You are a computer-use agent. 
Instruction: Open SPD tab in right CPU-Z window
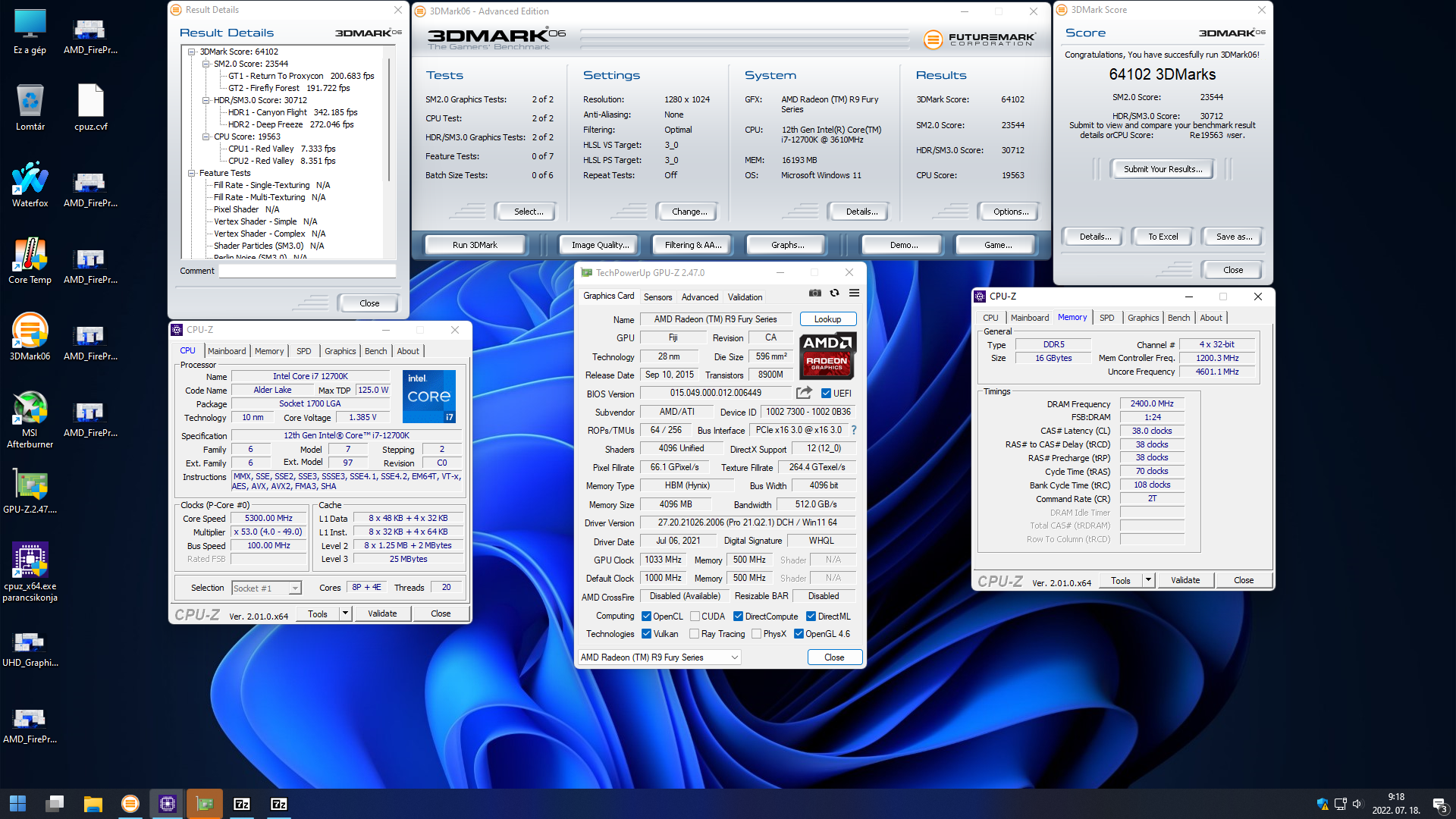pyautogui.click(x=1106, y=318)
